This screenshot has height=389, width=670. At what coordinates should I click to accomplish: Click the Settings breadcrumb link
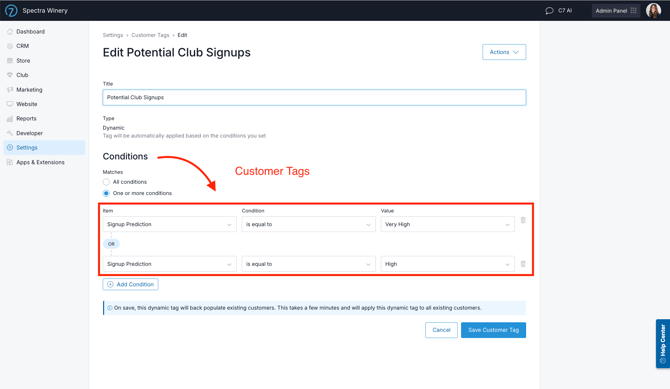pos(113,35)
